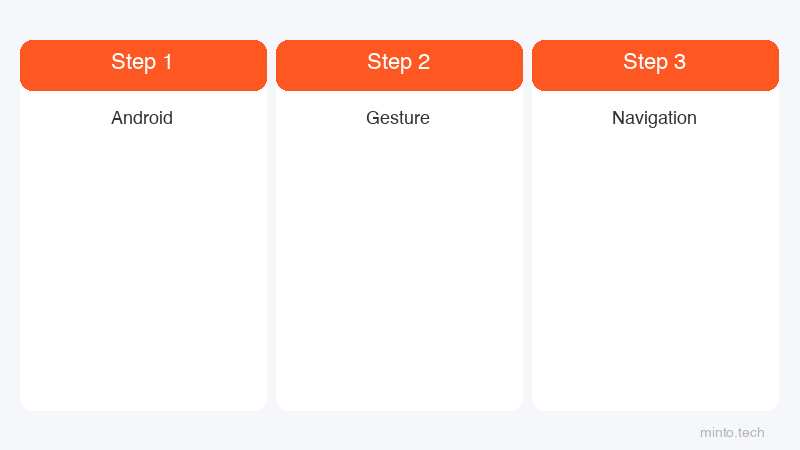
Task: Click the numeral 1 in the first header
Action: [167, 62]
